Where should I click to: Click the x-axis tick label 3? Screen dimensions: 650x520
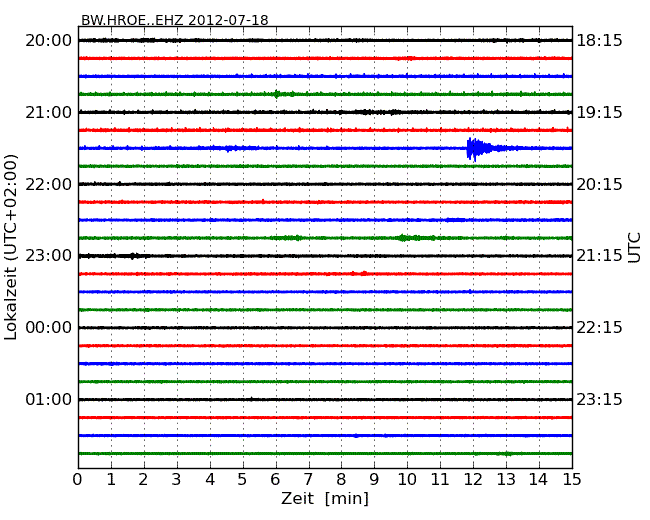(x=176, y=480)
